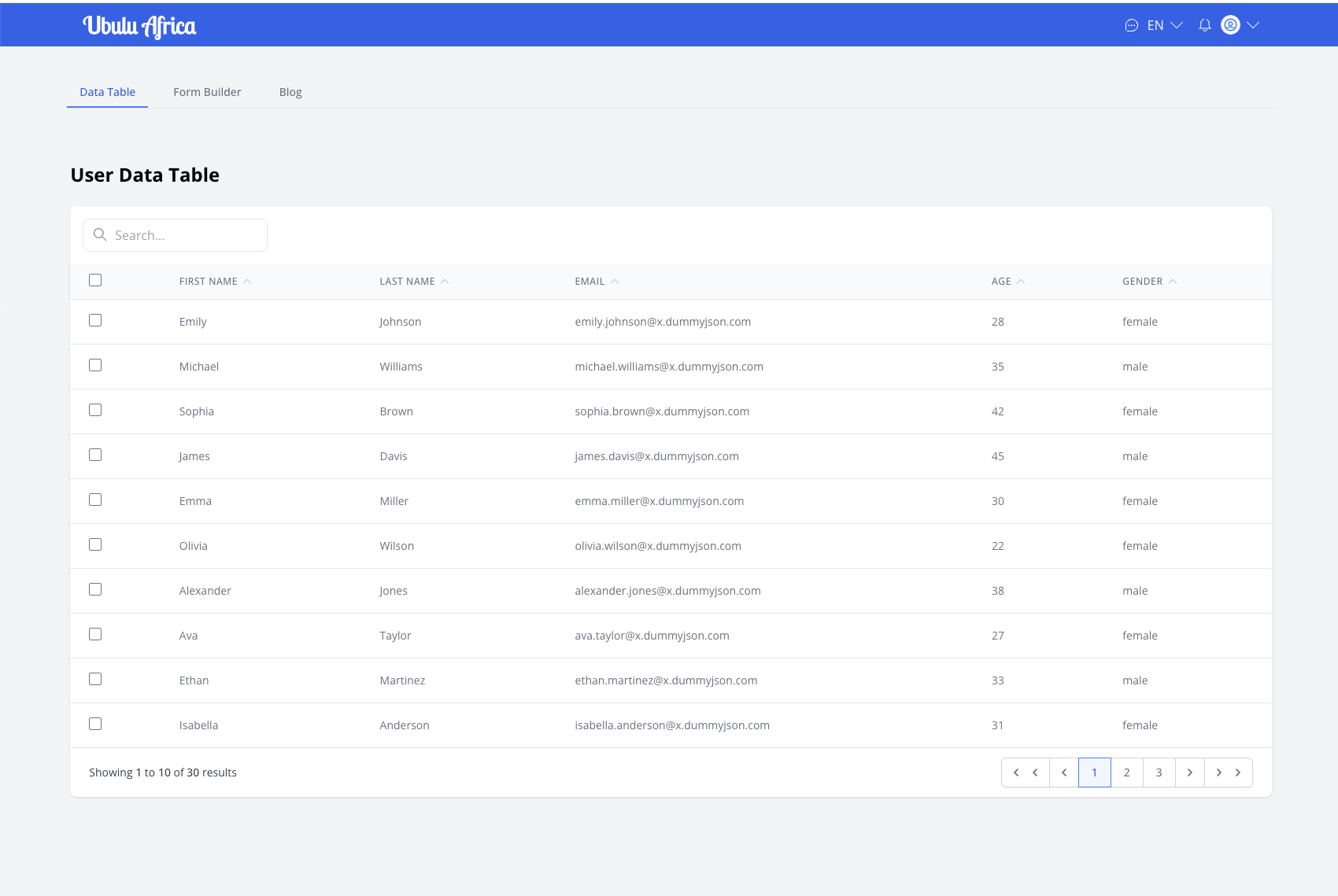The width and height of the screenshot is (1338, 896).
Task: Open the chat messages icon
Action: click(1131, 25)
